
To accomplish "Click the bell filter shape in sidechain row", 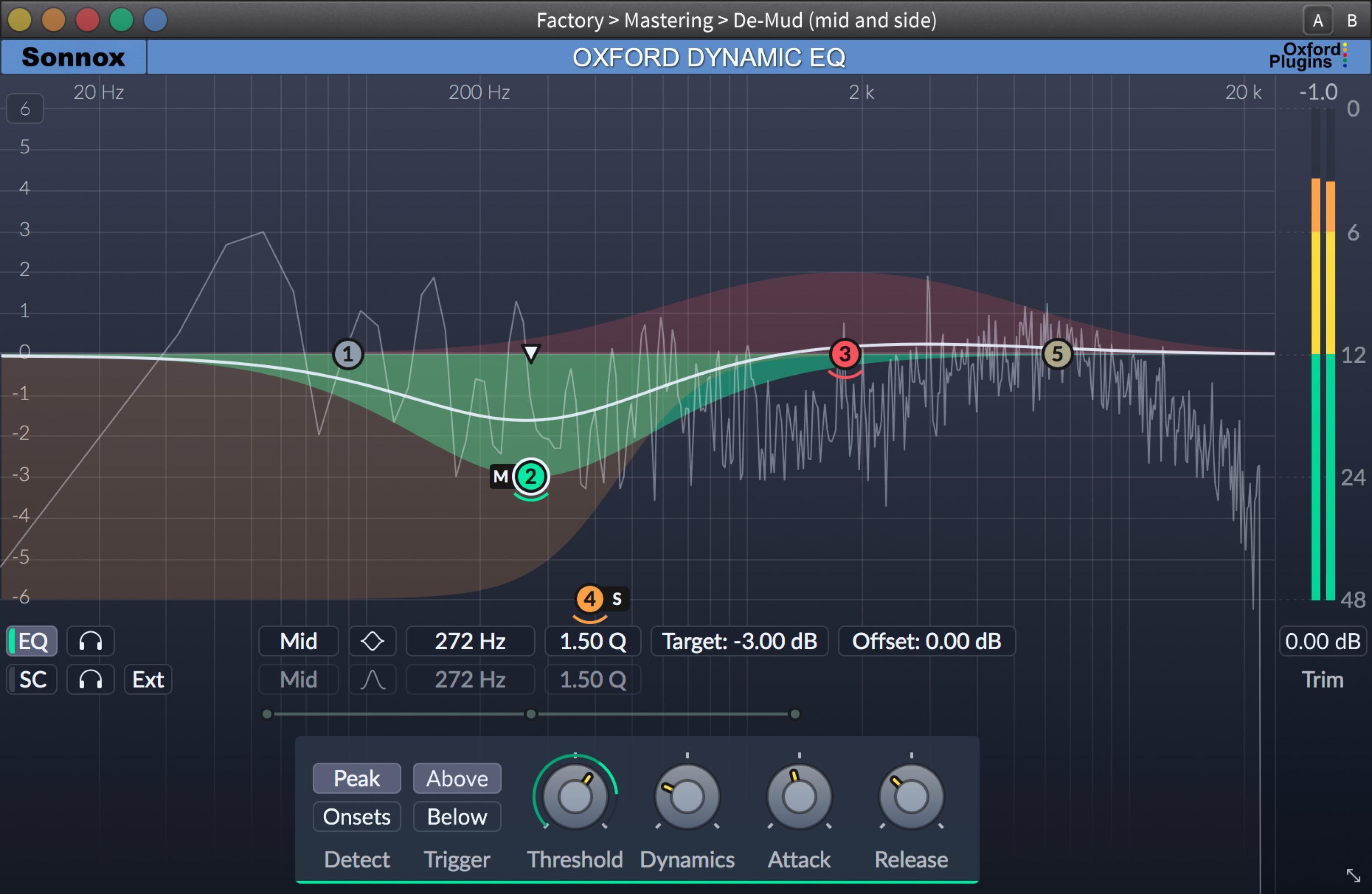I will [372, 679].
